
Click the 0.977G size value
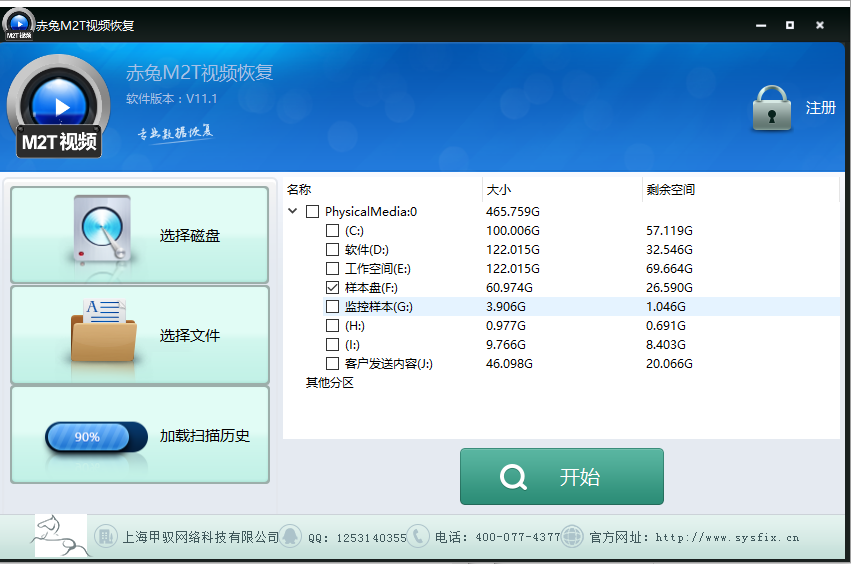click(505, 326)
